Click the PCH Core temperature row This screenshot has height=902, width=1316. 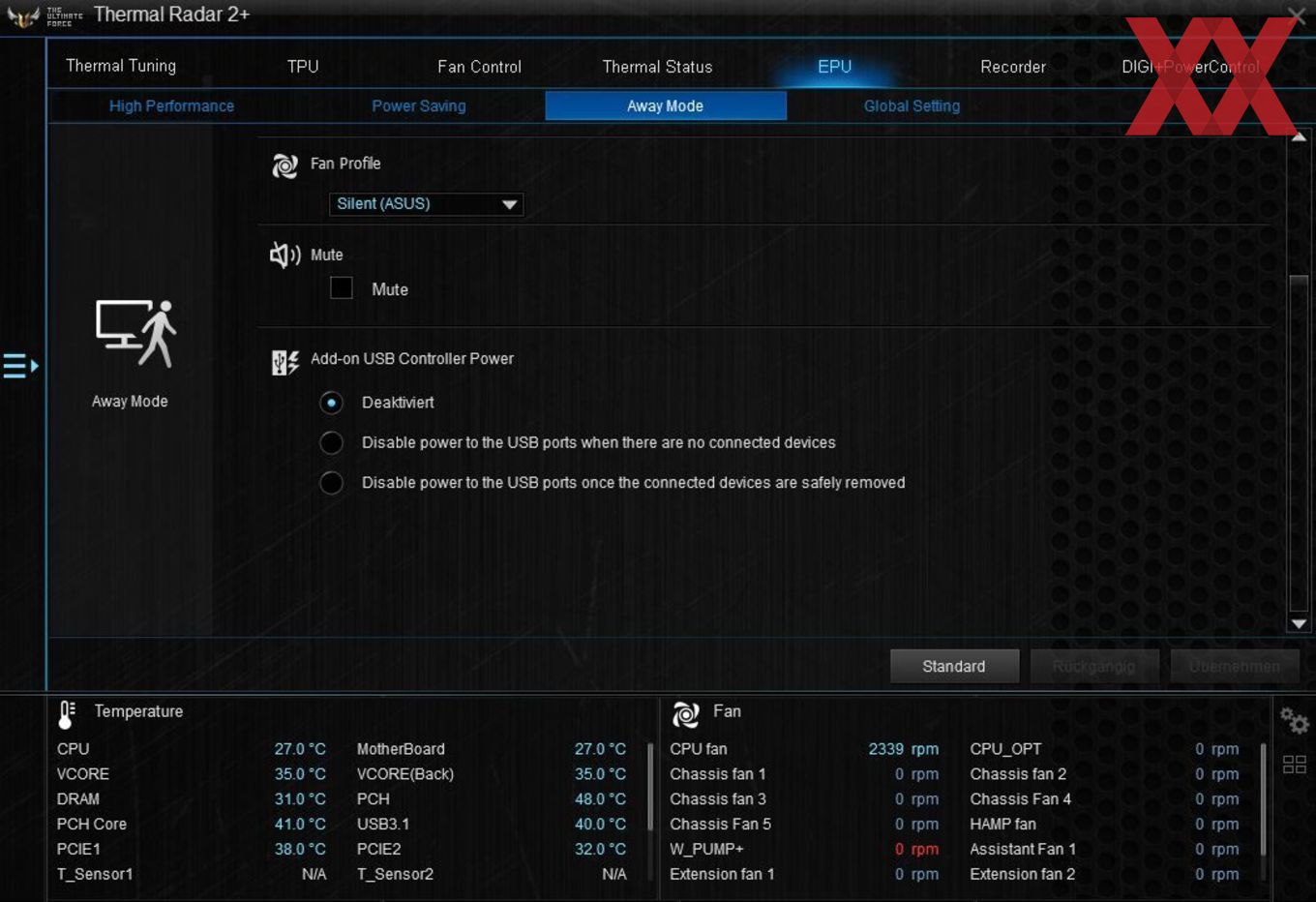pos(192,825)
